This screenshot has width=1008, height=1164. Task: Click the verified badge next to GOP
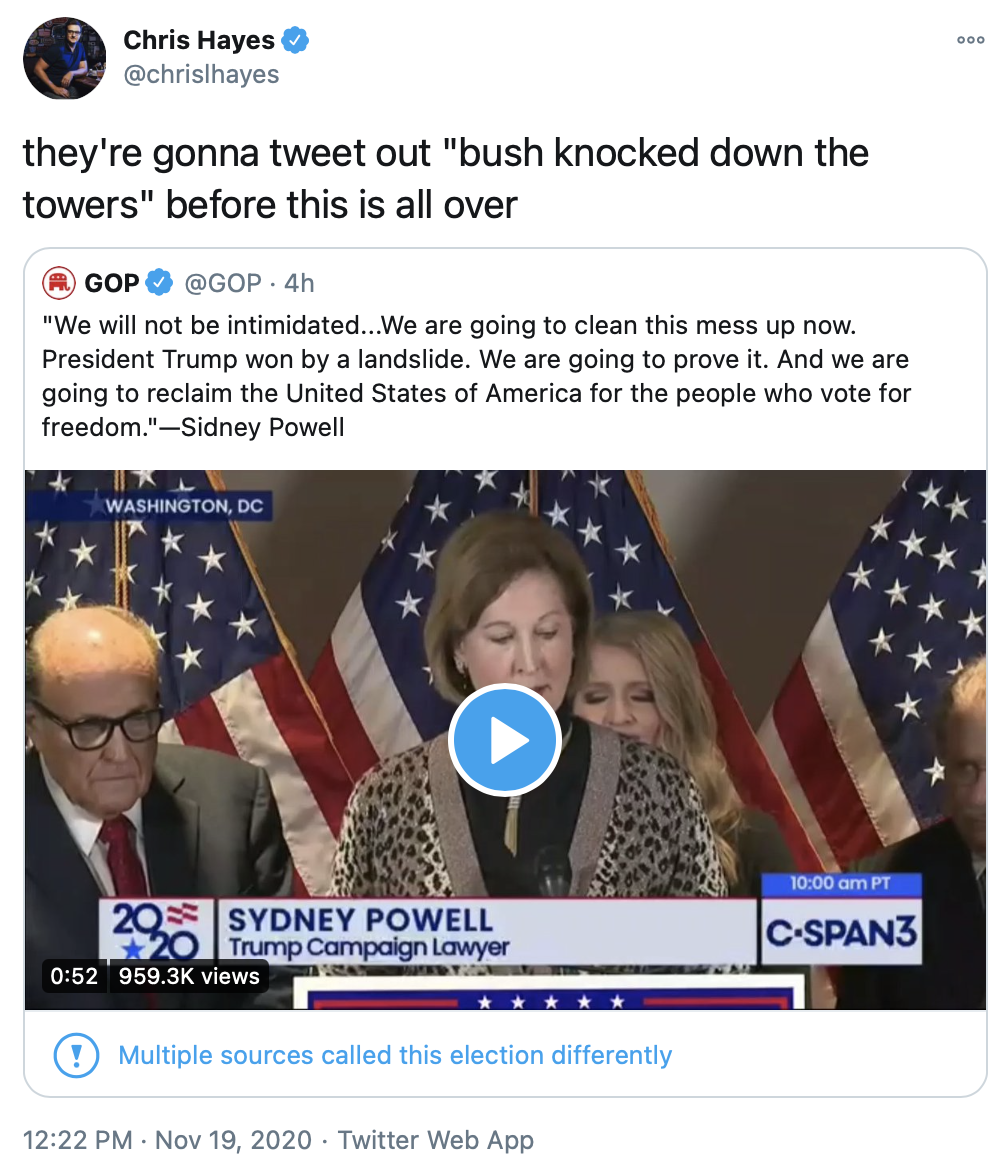point(159,283)
